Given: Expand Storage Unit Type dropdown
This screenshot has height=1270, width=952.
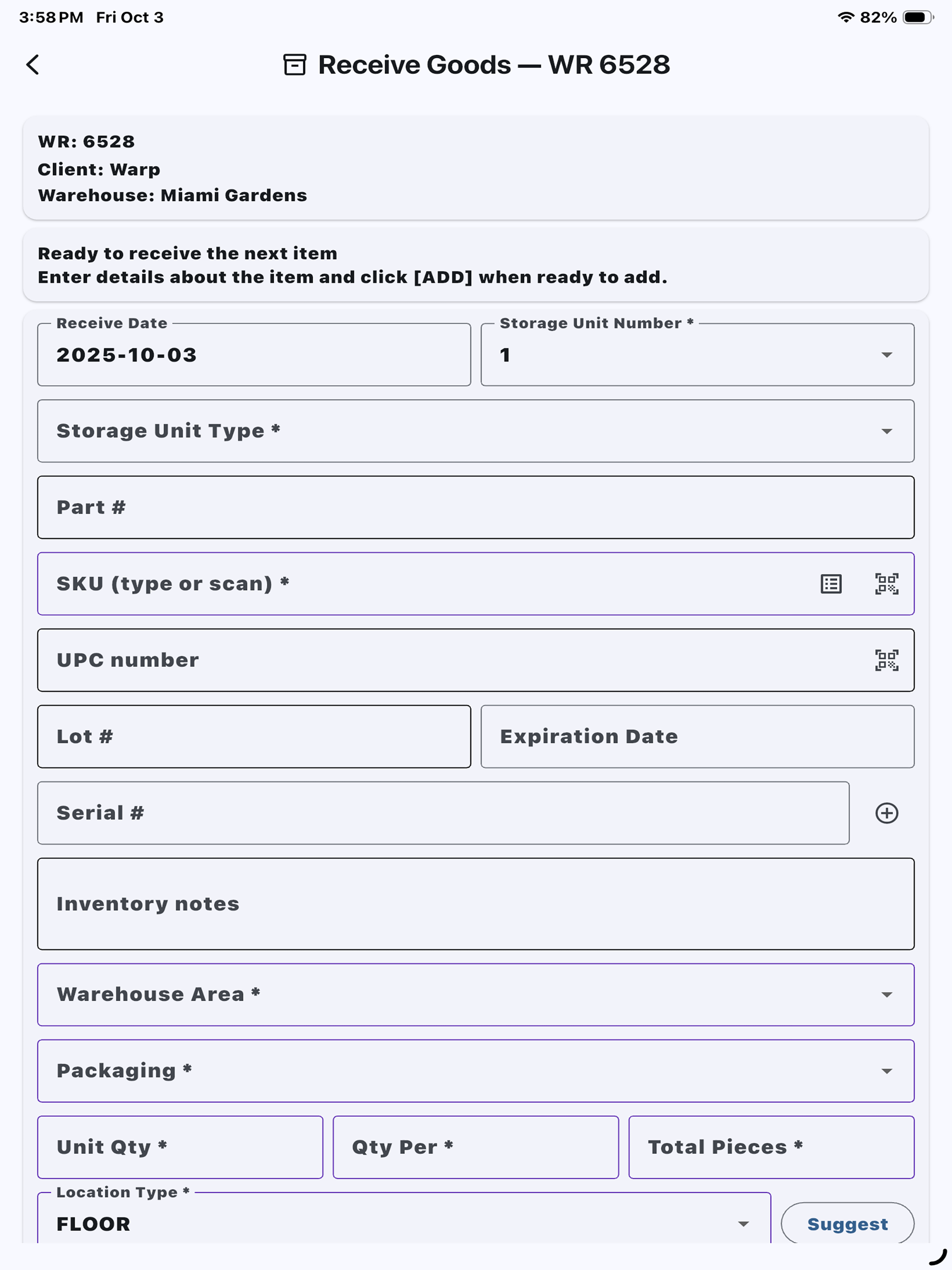Looking at the screenshot, I should click(x=476, y=431).
